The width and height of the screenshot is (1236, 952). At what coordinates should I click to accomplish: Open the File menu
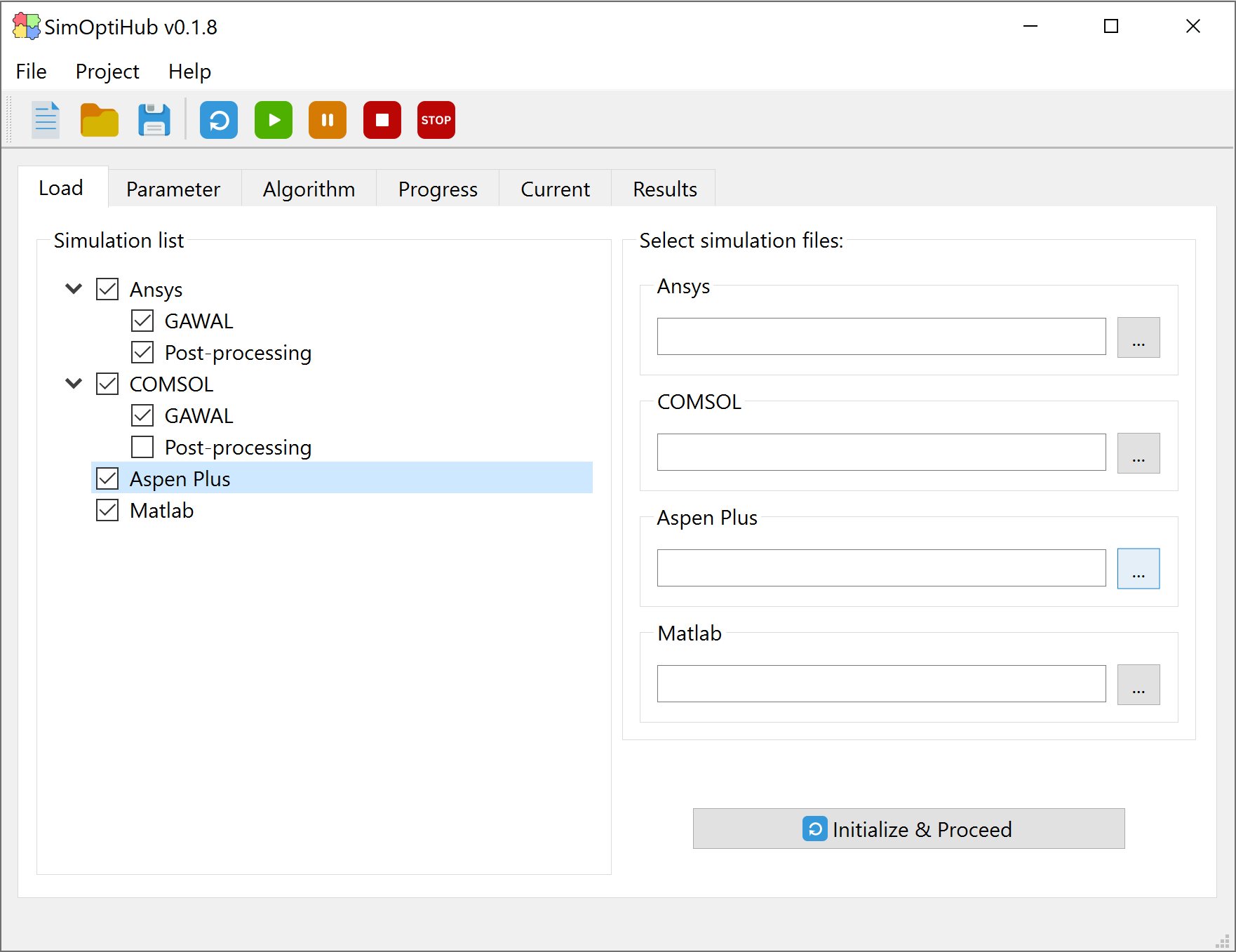[x=31, y=72]
